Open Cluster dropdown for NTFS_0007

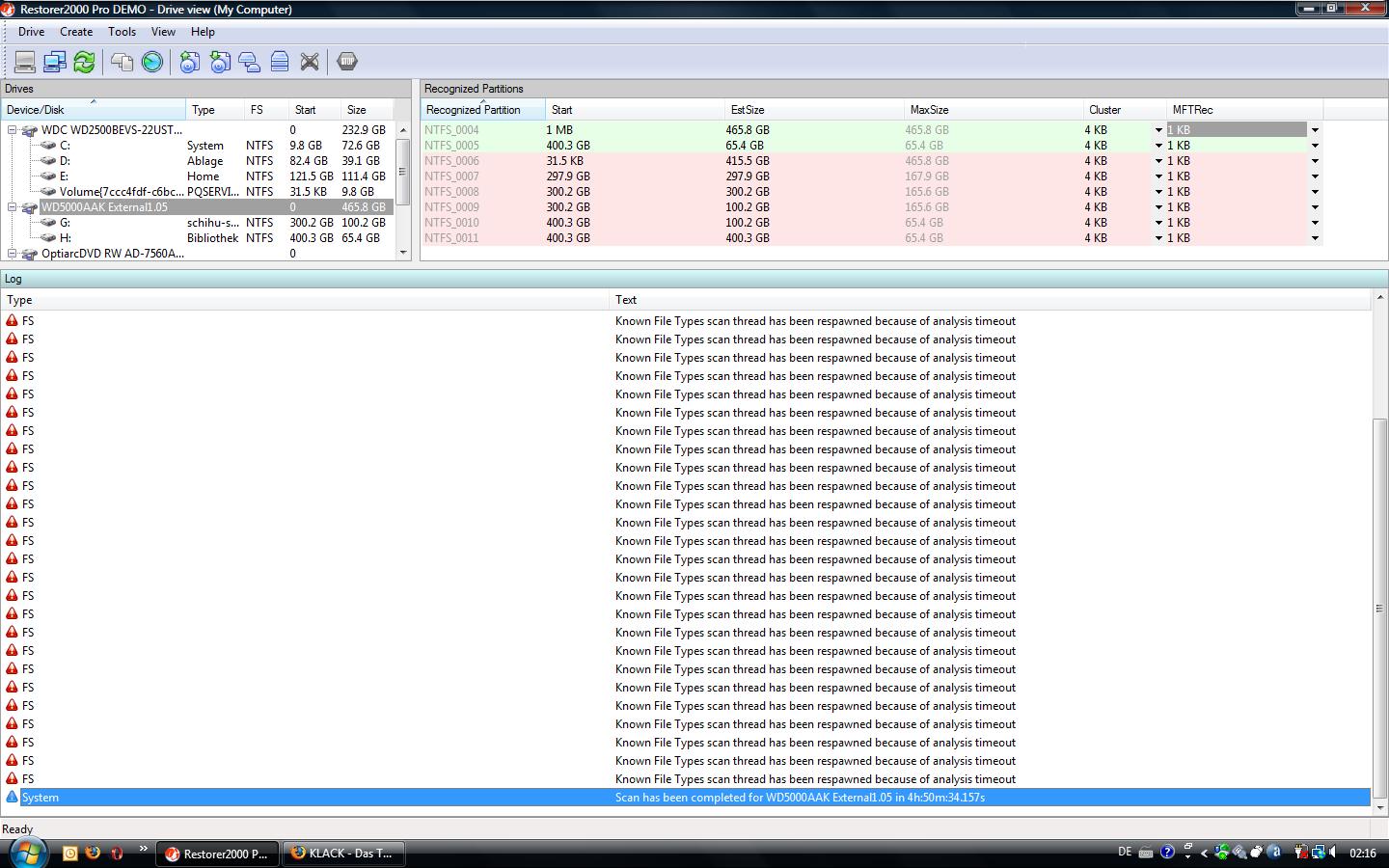tap(1158, 176)
